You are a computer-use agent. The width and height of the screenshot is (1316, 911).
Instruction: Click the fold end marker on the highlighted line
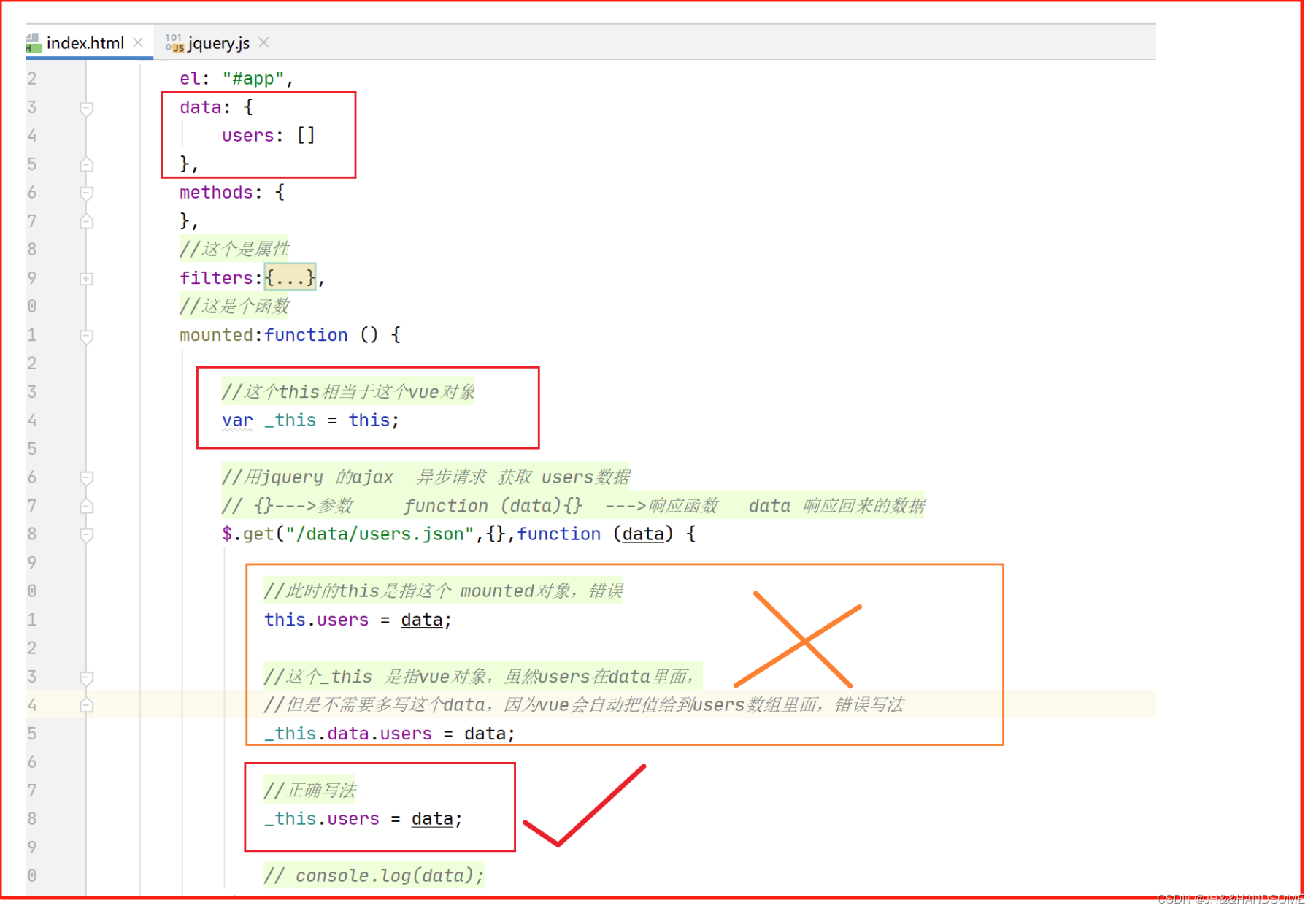pyautogui.click(x=86, y=705)
